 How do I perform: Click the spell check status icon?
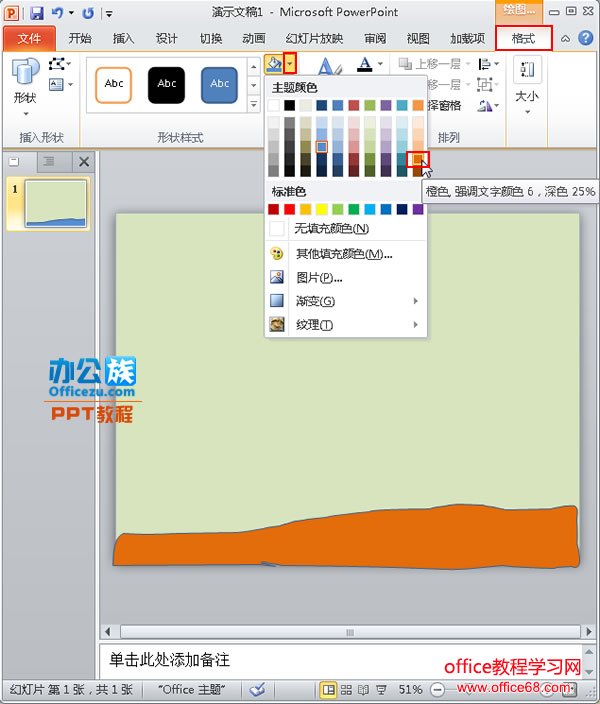(x=257, y=690)
